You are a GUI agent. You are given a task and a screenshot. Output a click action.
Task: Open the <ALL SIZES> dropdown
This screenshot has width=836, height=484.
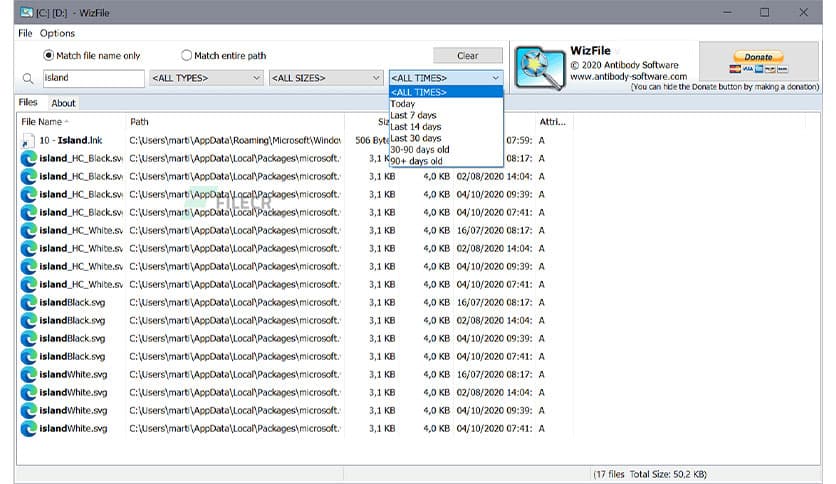326,78
